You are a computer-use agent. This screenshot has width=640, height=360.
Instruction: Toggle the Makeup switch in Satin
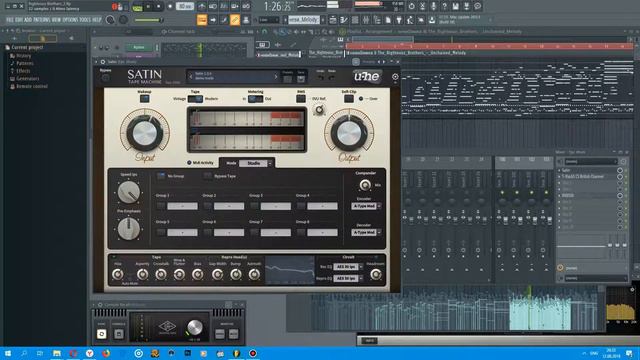pos(144,99)
